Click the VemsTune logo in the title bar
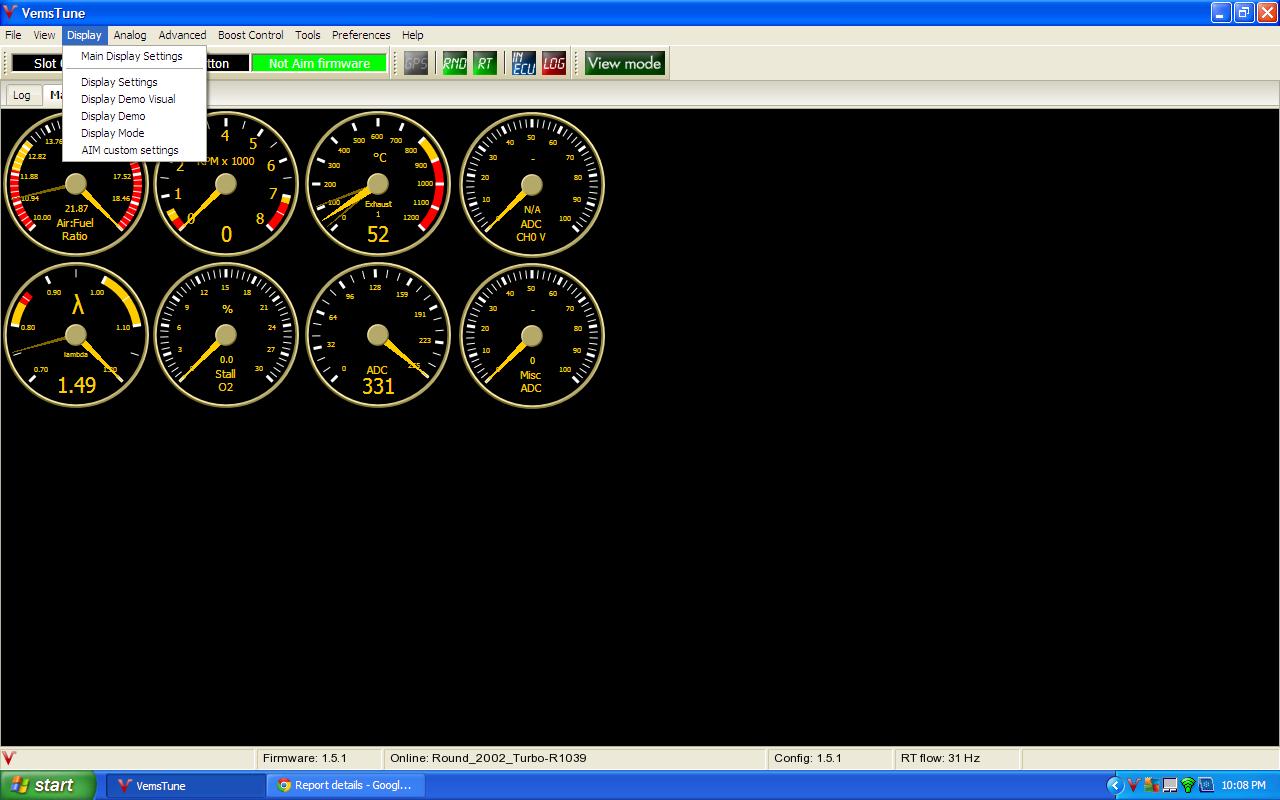The width and height of the screenshot is (1280, 800). (11, 13)
